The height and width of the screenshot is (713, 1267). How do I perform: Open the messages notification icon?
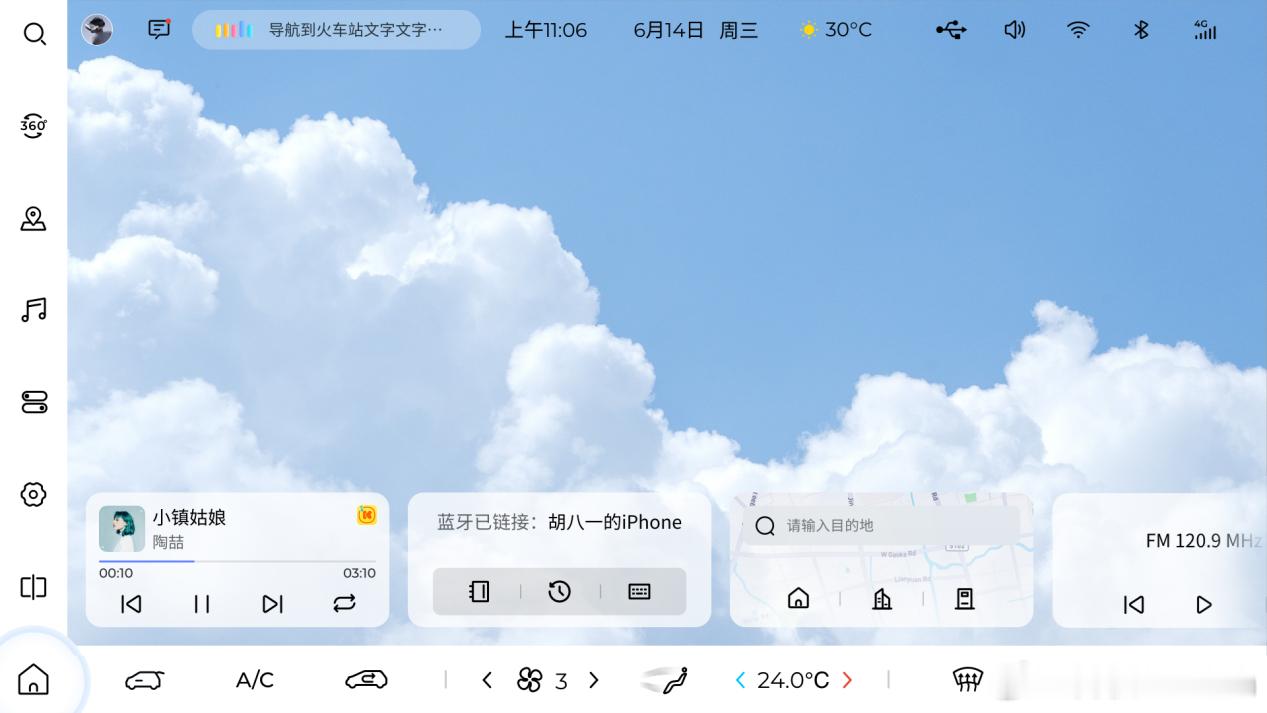159,29
